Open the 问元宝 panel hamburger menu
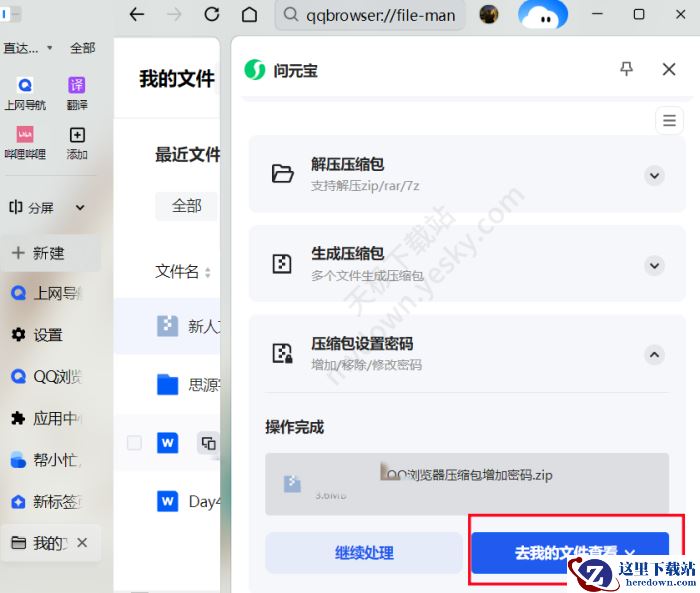This screenshot has height=593, width=700. coord(669,120)
